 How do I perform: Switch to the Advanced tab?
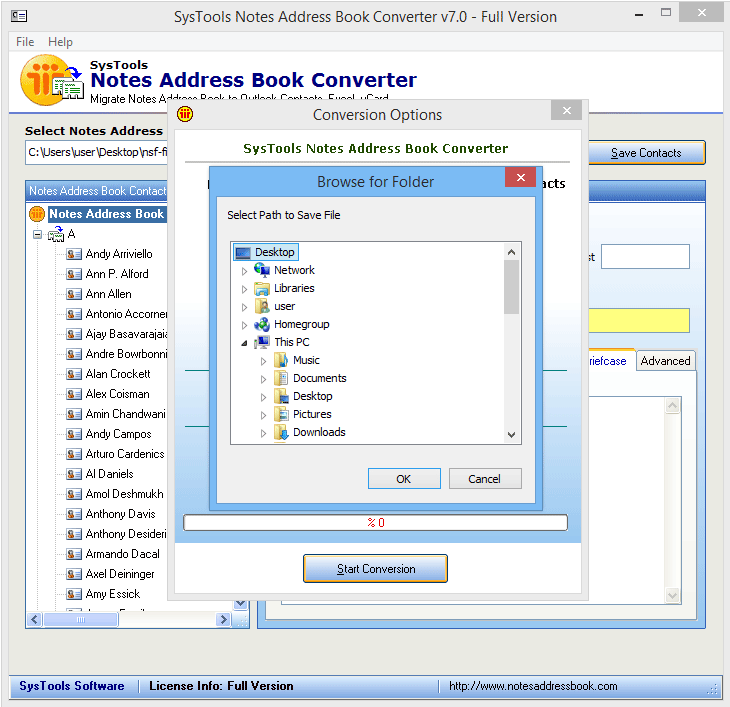(x=665, y=361)
